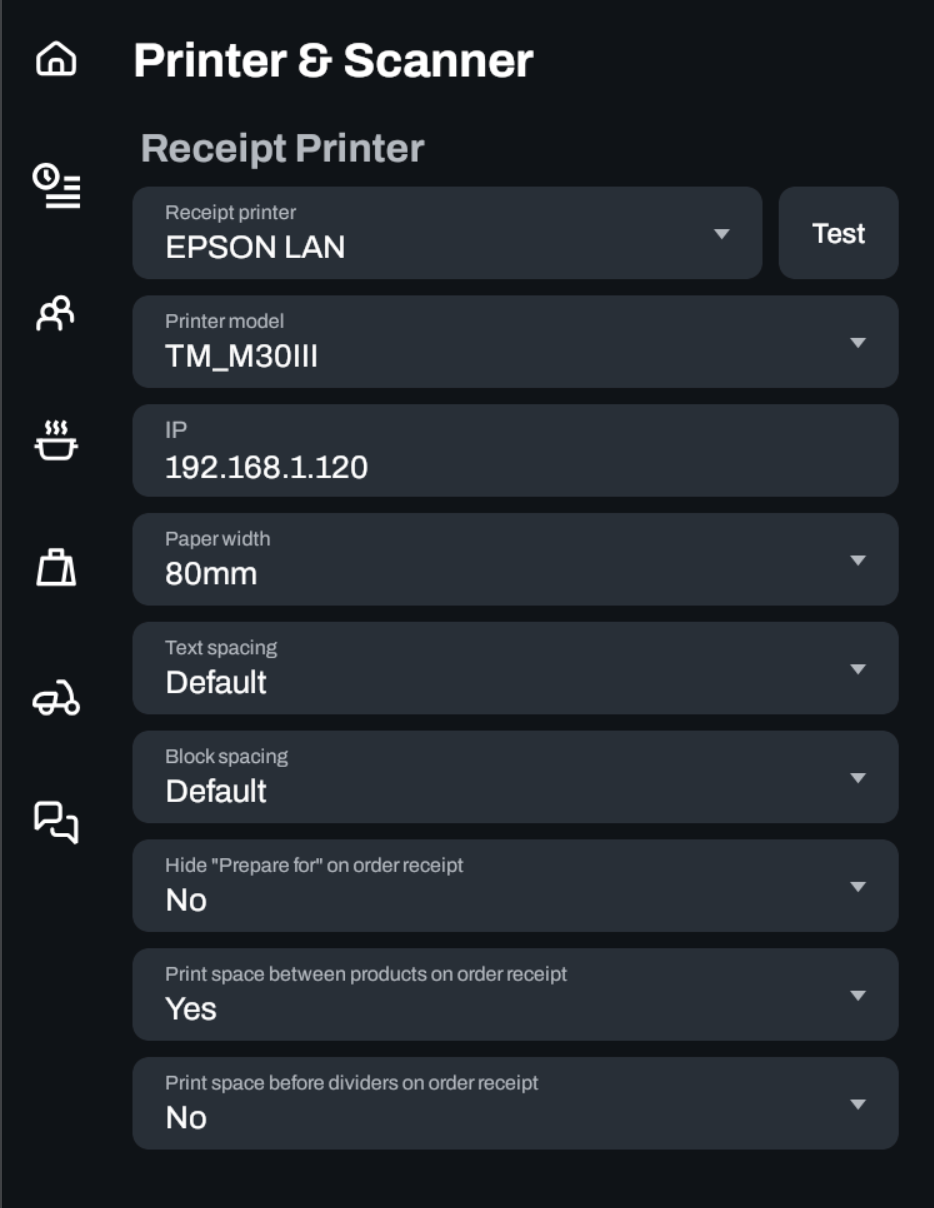Screen dimensions: 934x1208
Task: Open the chat messages icon
Action: 56,822
